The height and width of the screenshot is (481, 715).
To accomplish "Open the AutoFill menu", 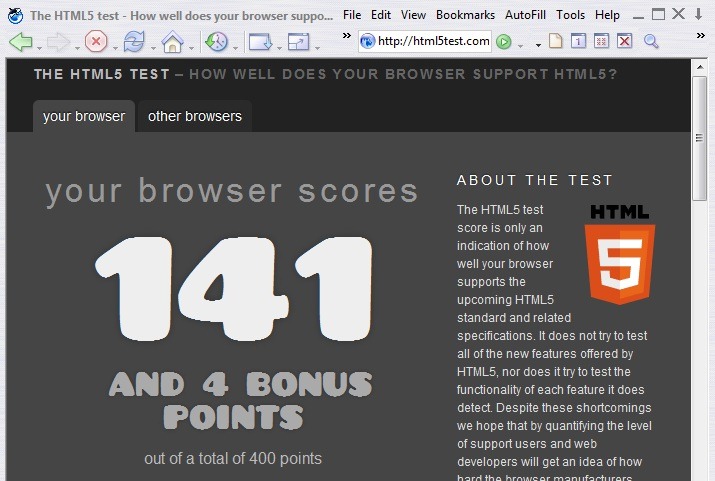I will click(525, 15).
